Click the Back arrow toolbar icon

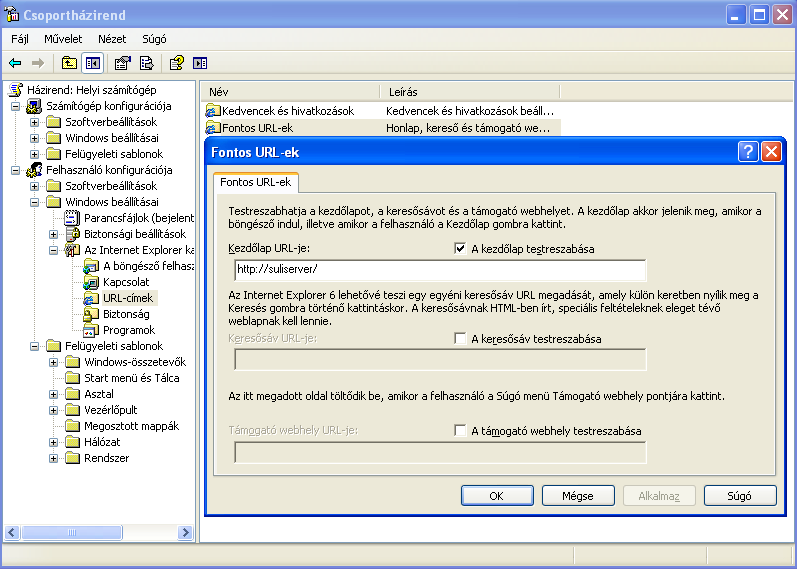(15, 63)
